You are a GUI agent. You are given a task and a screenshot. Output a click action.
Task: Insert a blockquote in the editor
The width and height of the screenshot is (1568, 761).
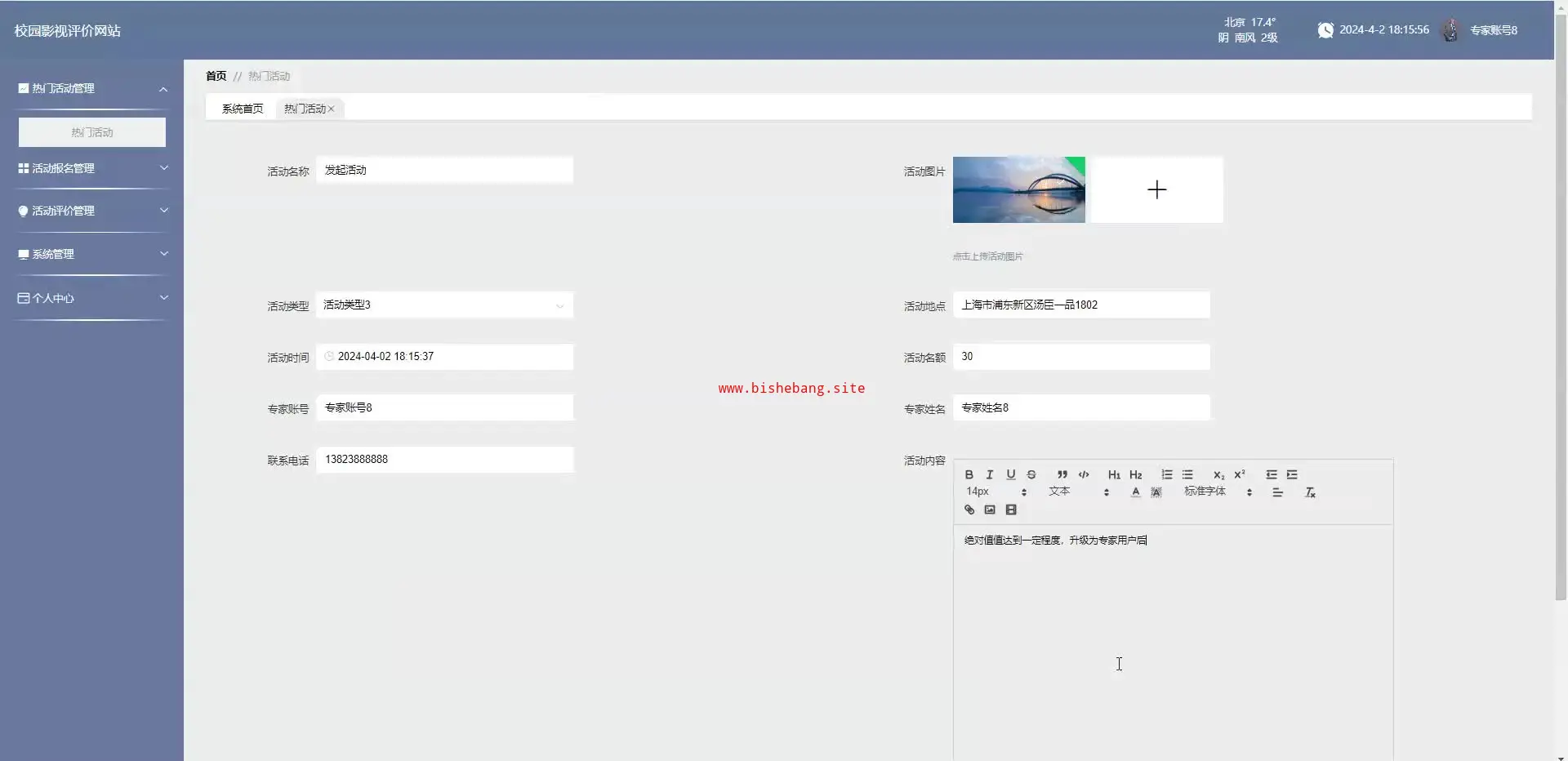coord(1062,474)
